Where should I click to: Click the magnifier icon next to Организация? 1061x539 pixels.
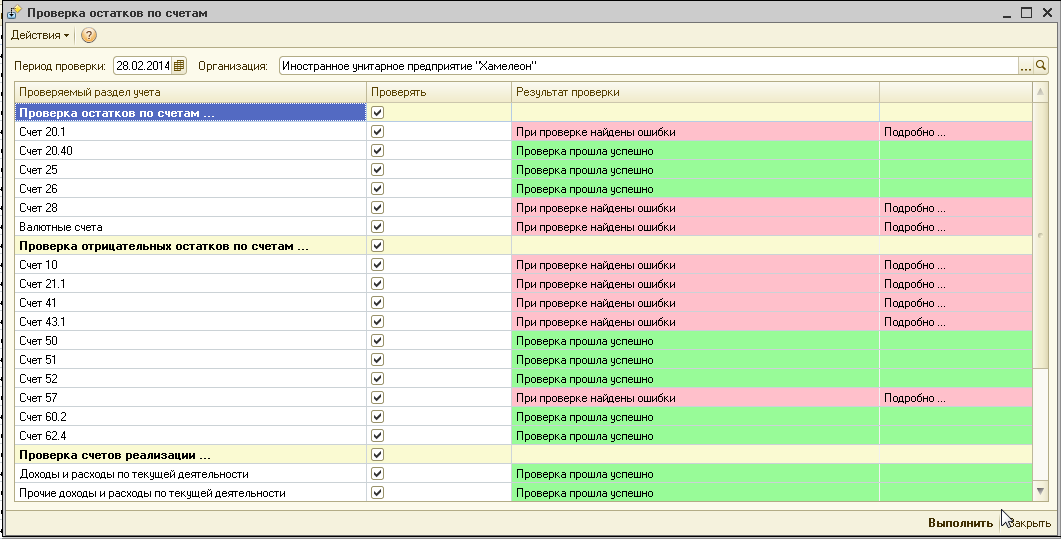point(1041,66)
